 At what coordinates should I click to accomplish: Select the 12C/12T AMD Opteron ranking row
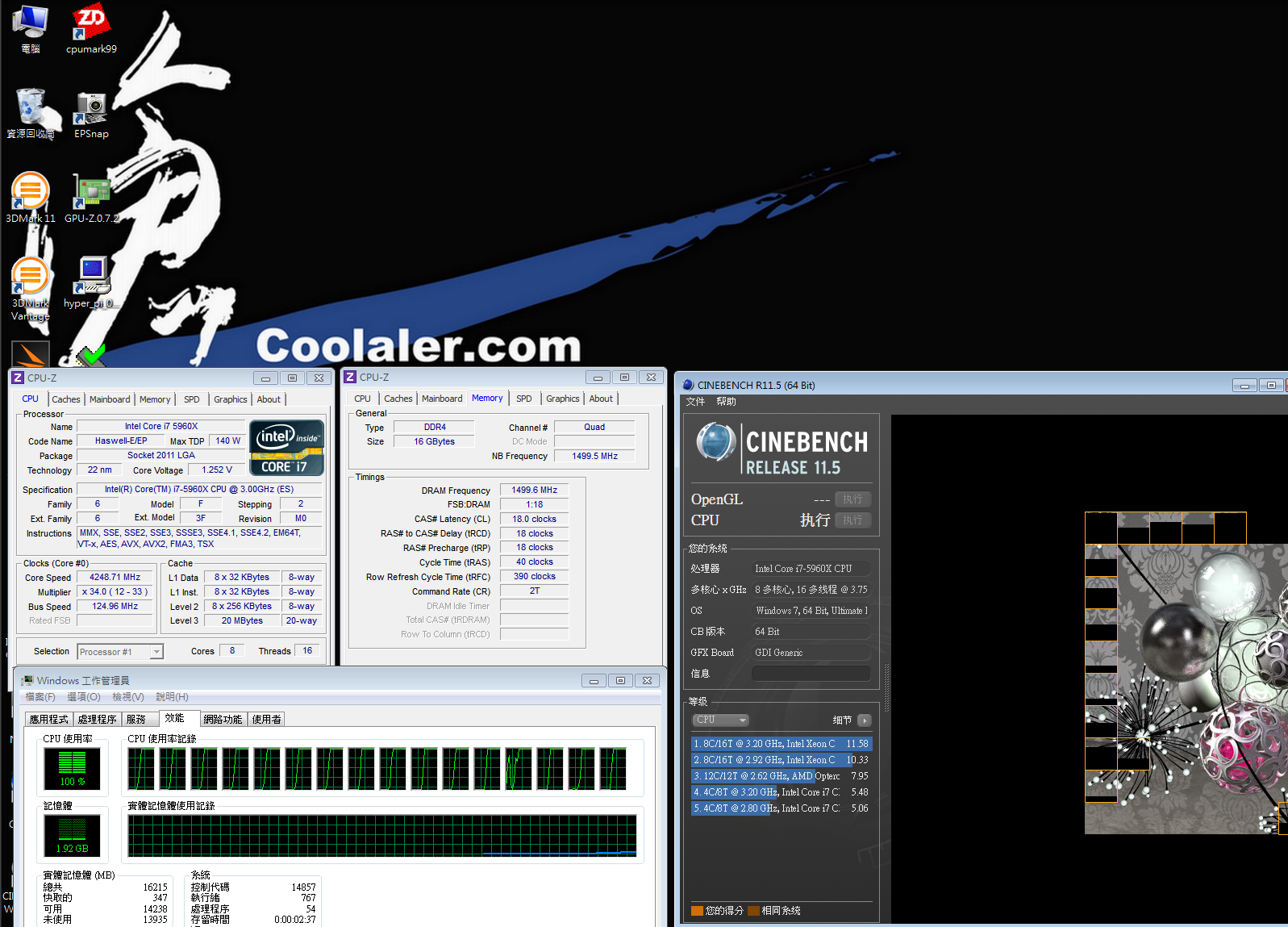[x=781, y=776]
